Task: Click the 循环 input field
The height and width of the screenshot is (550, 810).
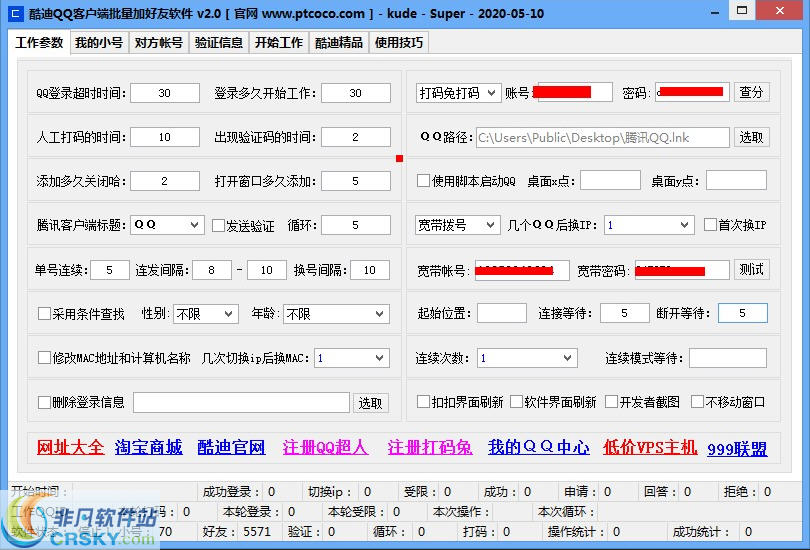Action: coord(355,225)
